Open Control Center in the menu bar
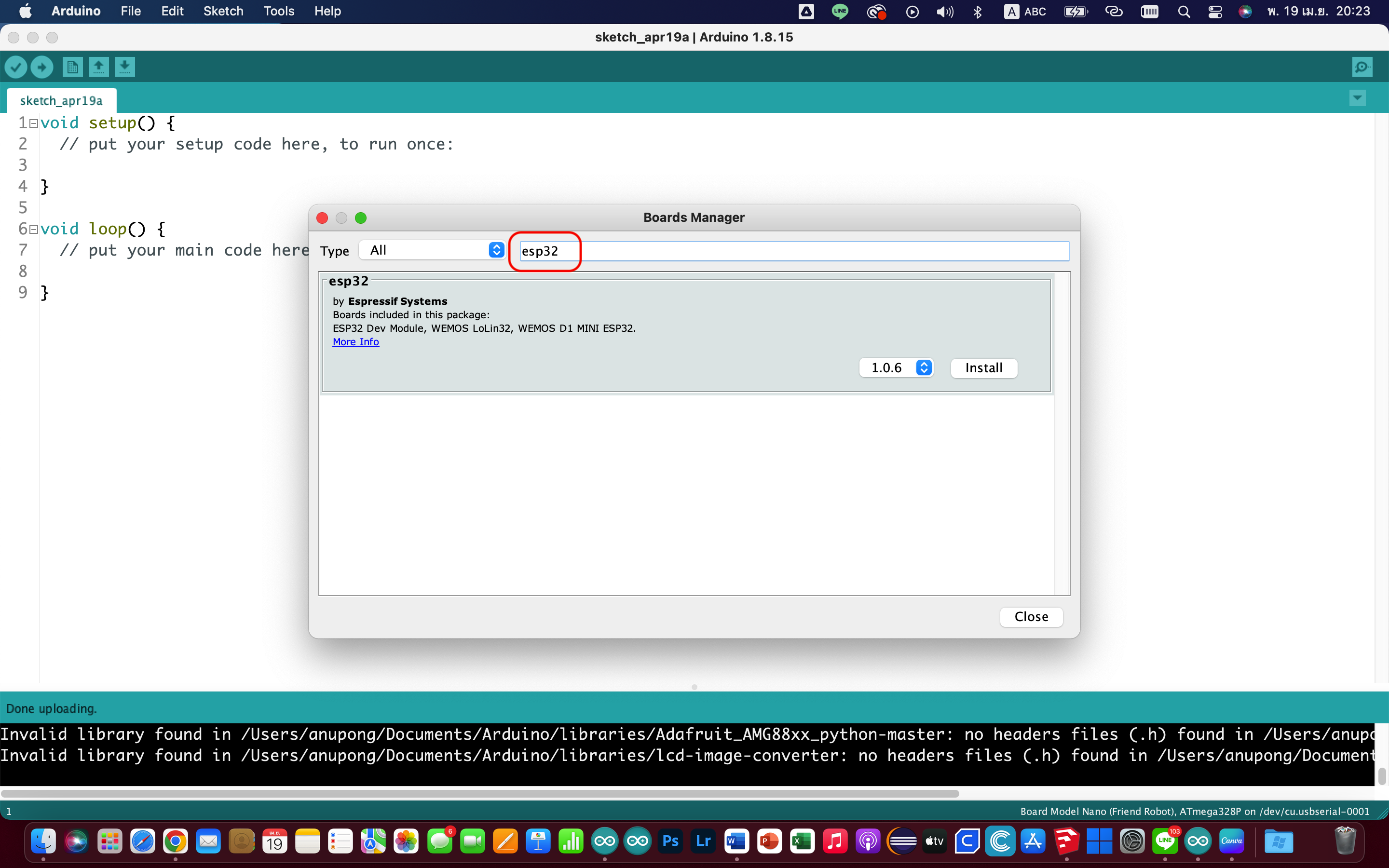 [x=1215, y=12]
